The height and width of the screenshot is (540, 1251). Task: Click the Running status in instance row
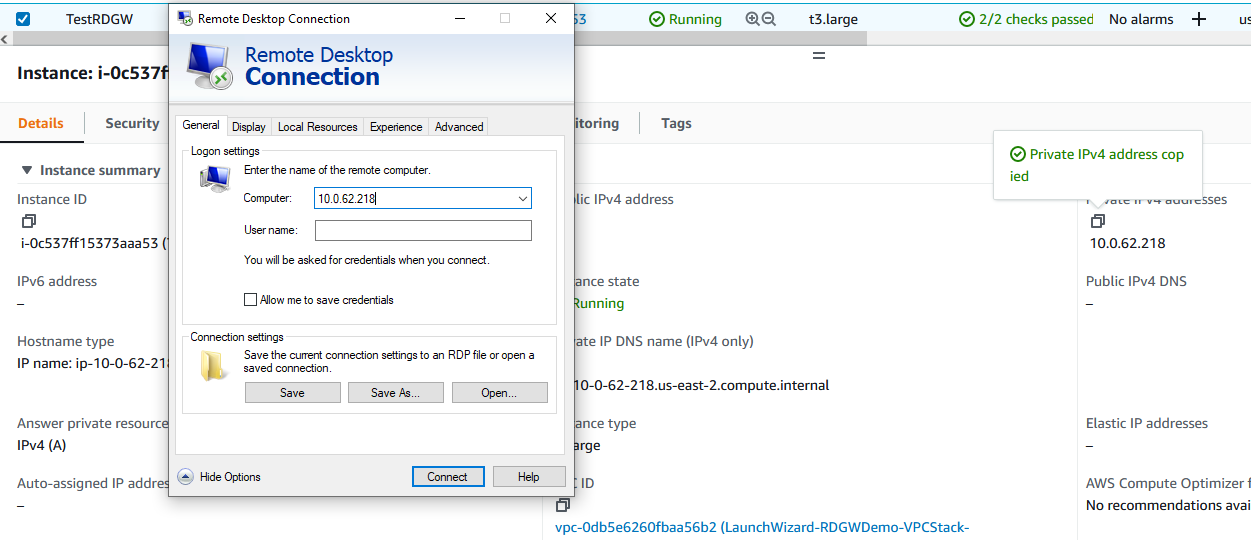tap(685, 19)
